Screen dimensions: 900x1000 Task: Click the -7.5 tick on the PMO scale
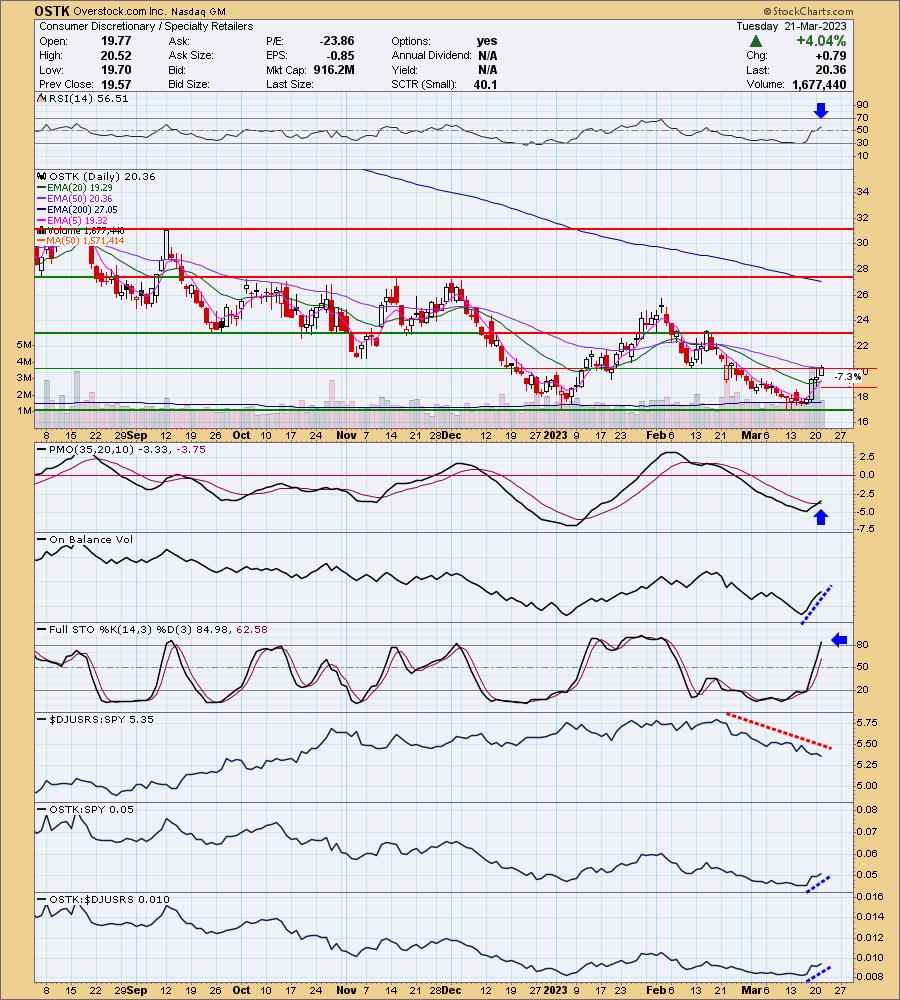867,529
